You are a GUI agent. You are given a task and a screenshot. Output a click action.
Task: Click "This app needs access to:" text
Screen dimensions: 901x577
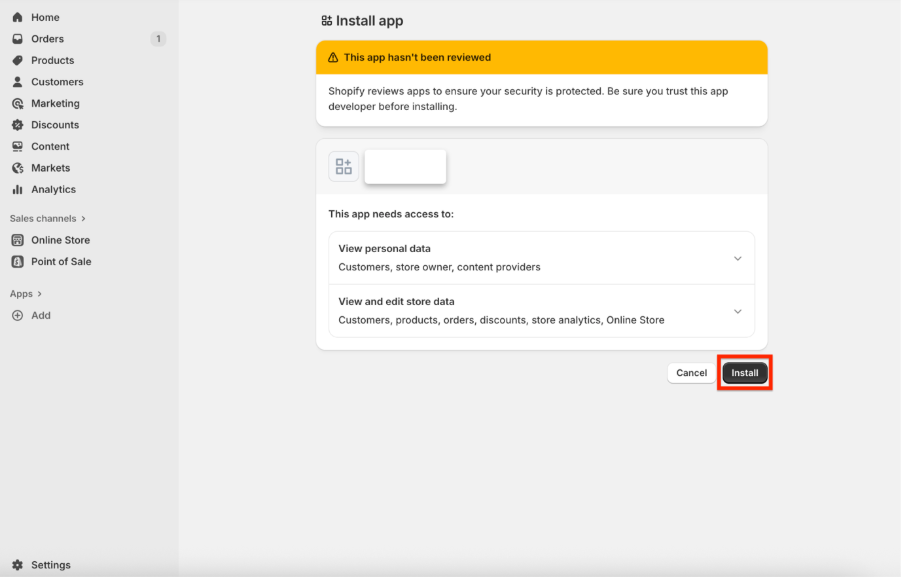391,214
